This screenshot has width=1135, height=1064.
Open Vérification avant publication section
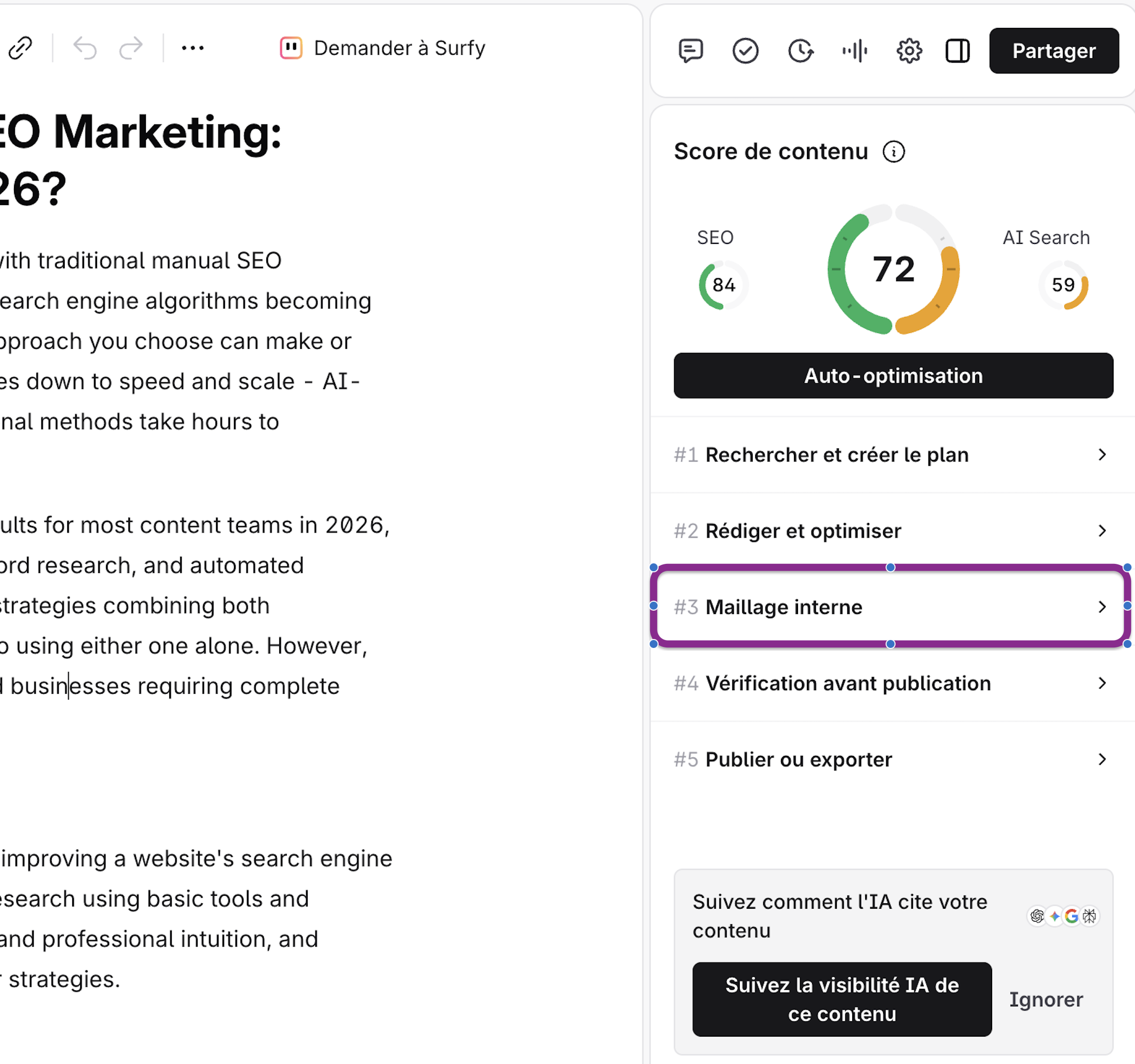click(891, 683)
